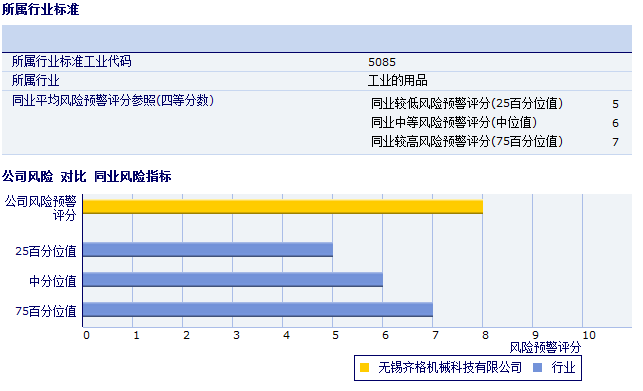Click the axis tick label 10

click(589, 335)
